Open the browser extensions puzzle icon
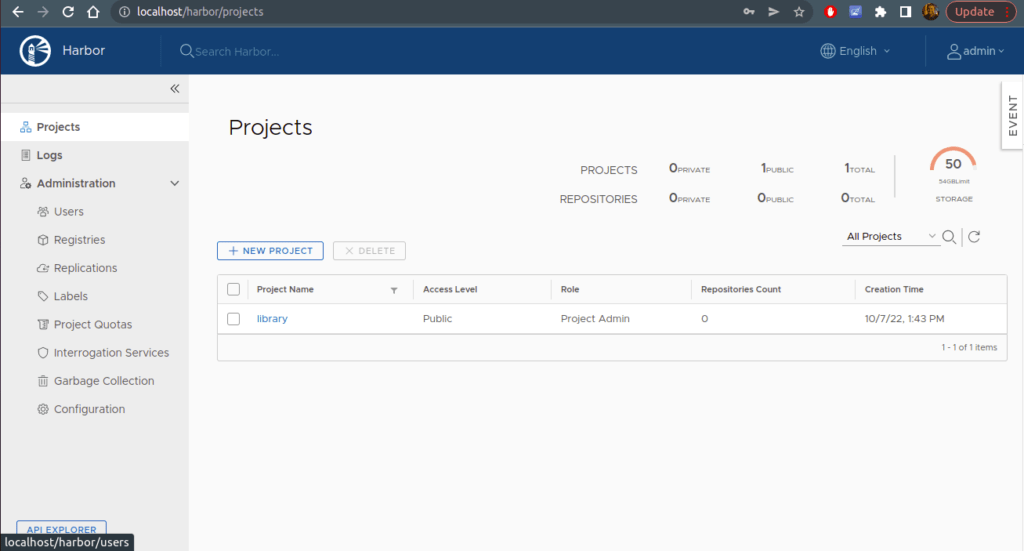1024x551 pixels. click(x=880, y=12)
